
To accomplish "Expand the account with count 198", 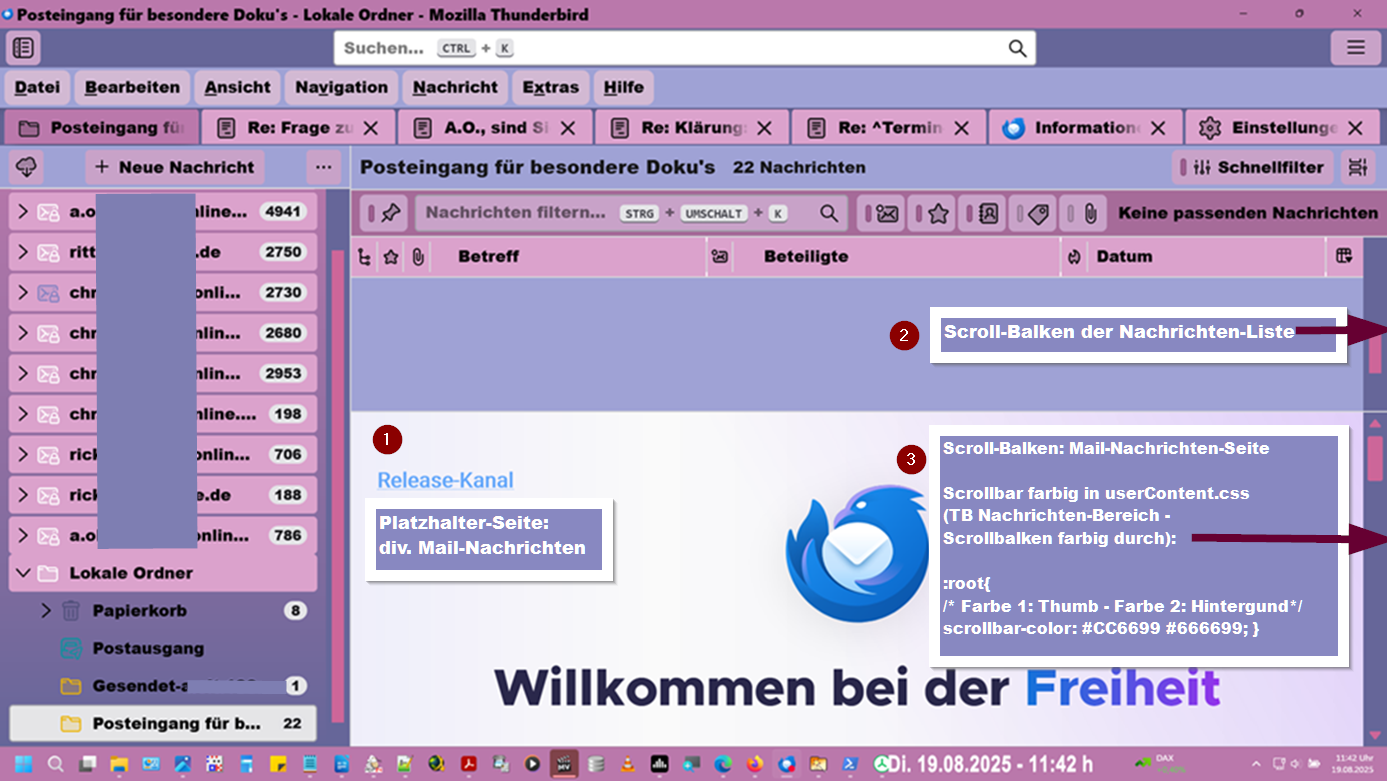I will [22, 414].
